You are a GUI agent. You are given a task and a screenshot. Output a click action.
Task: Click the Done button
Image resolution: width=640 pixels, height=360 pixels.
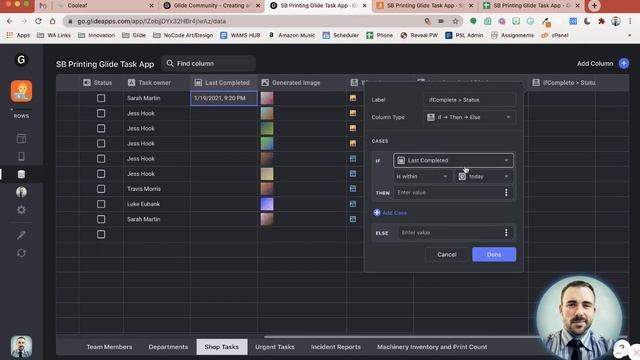[494, 255]
